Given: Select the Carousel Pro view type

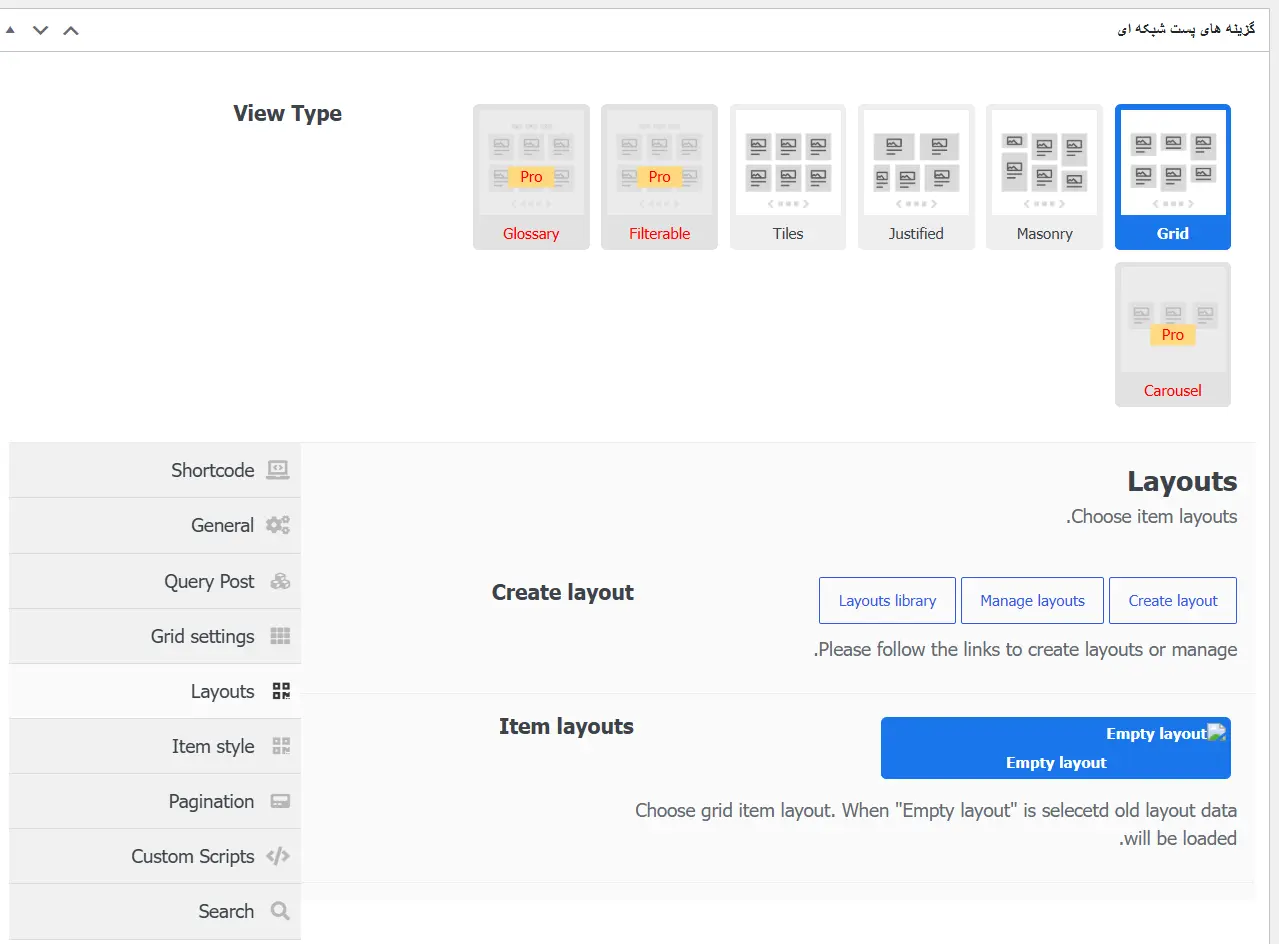Looking at the screenshot, I should pos(1173,334).
